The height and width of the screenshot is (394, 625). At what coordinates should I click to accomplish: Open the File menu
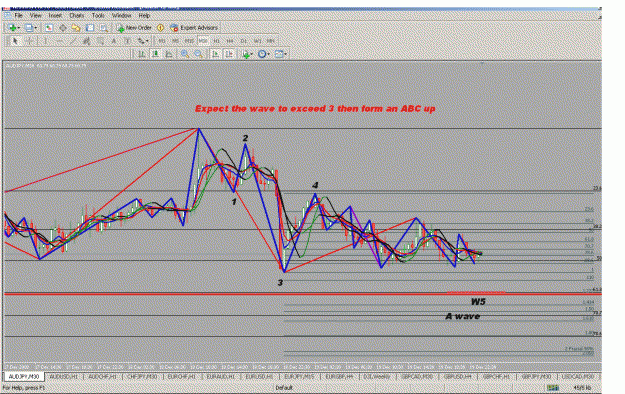(x=18, y=16)
